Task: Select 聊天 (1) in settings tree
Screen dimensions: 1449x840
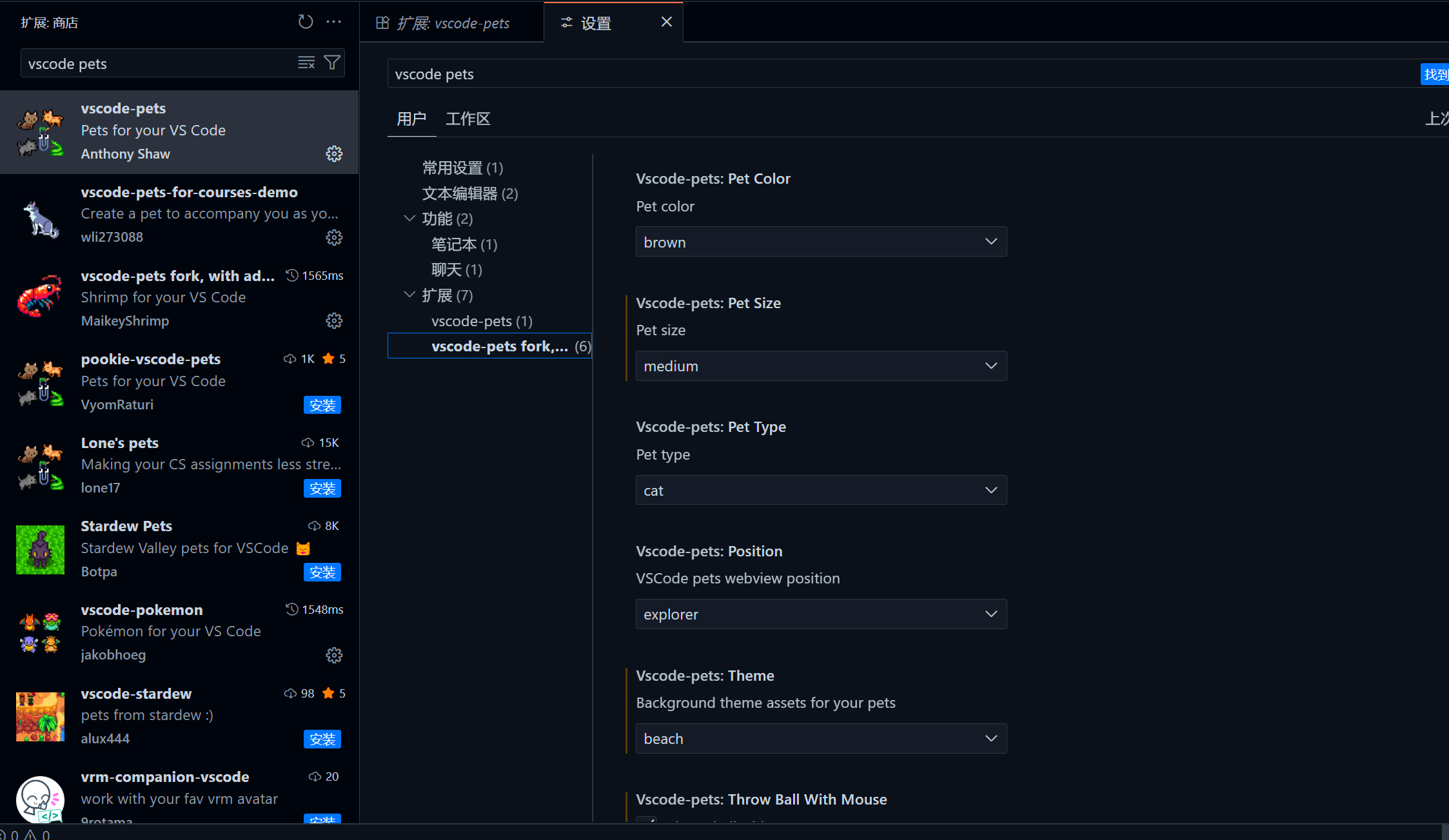Action: click(457, 269)
